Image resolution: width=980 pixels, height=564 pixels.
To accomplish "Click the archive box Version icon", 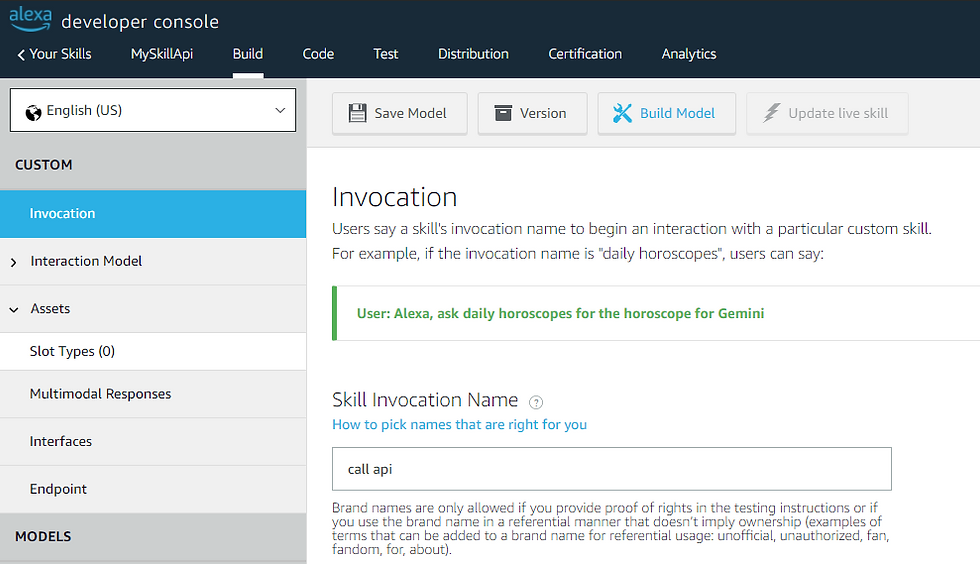I will pyautogui.click(x=503, y=113).
